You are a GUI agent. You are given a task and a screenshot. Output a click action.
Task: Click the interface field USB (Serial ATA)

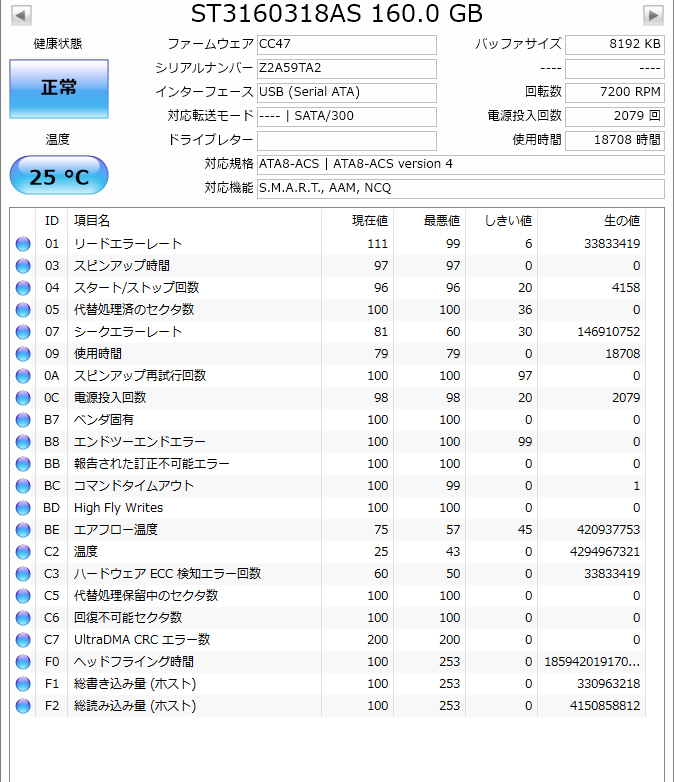coord(347,92)
